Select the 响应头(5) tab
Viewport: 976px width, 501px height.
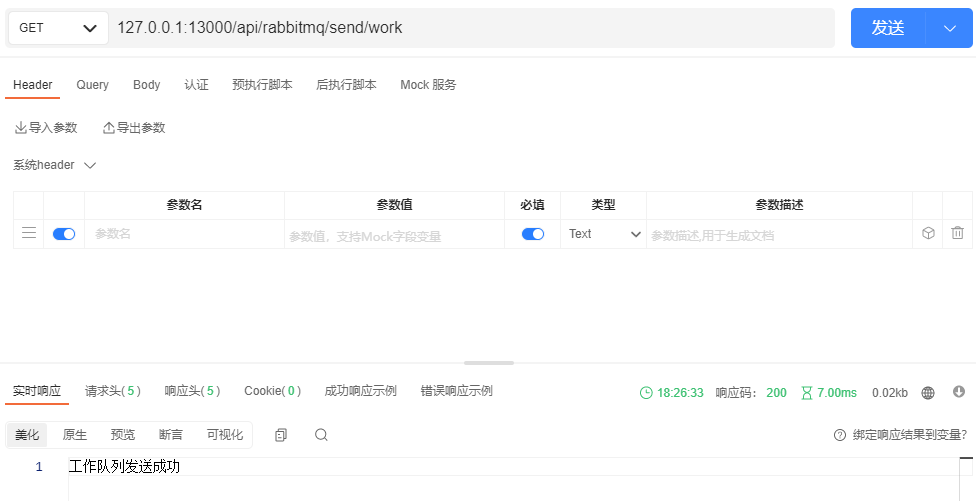192,391
